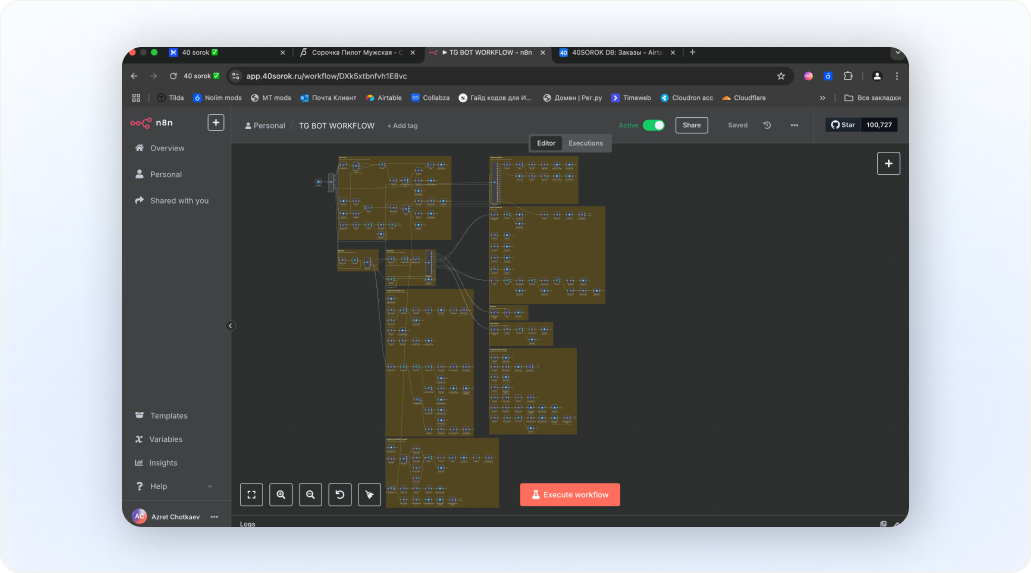Screen dimensions: 1031x573
Task: Click the zoom in button
Action: [x=281, y=495]
